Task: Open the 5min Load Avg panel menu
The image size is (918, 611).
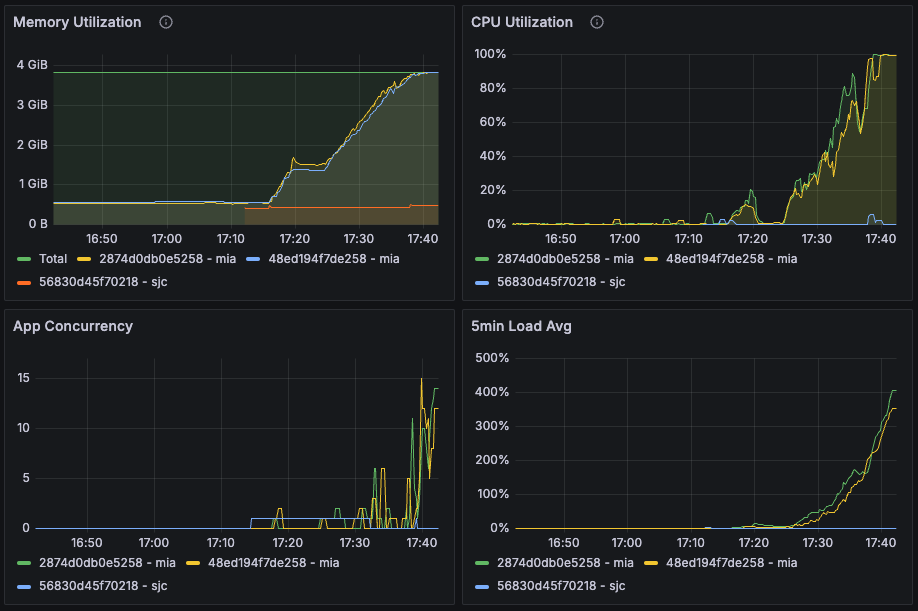Action: (521, 326)
